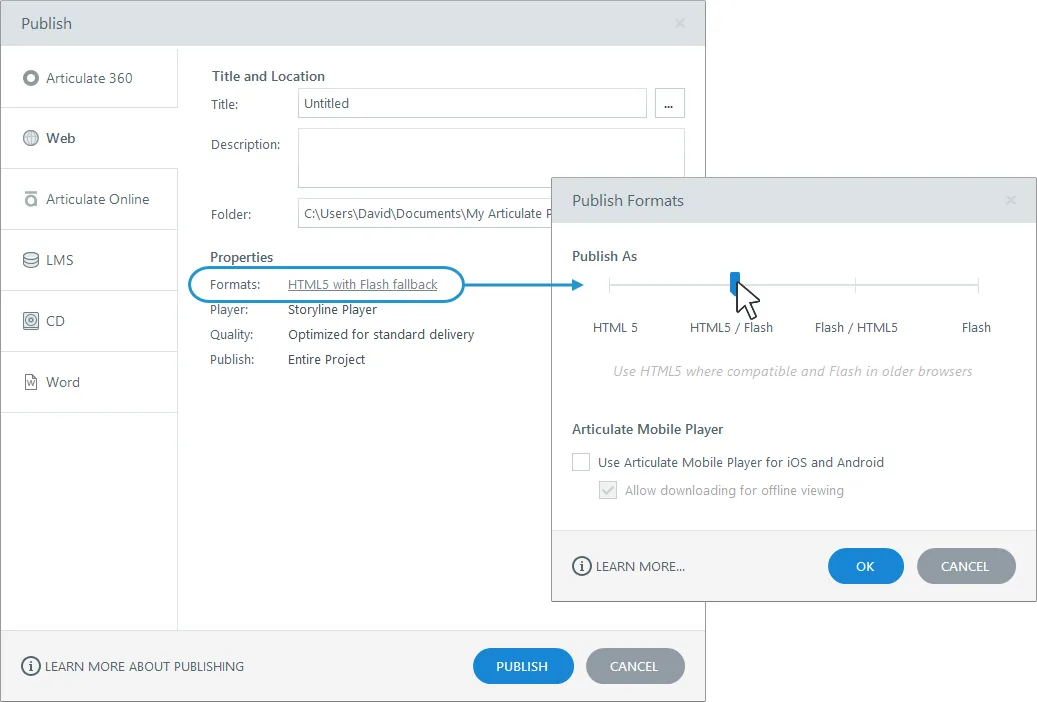Image resolution: width=1037 pixels, height=702 pixels.
Task: Open the Learn More link in Publish Formats
Action: click(640, 566)
